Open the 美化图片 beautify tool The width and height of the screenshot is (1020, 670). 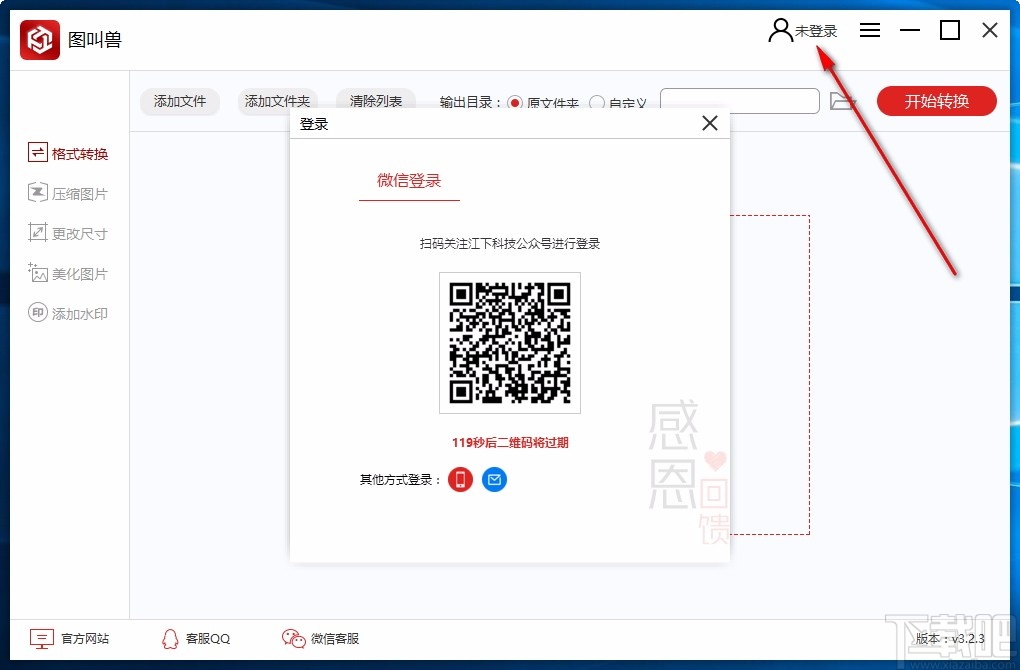tap(68, 272)
